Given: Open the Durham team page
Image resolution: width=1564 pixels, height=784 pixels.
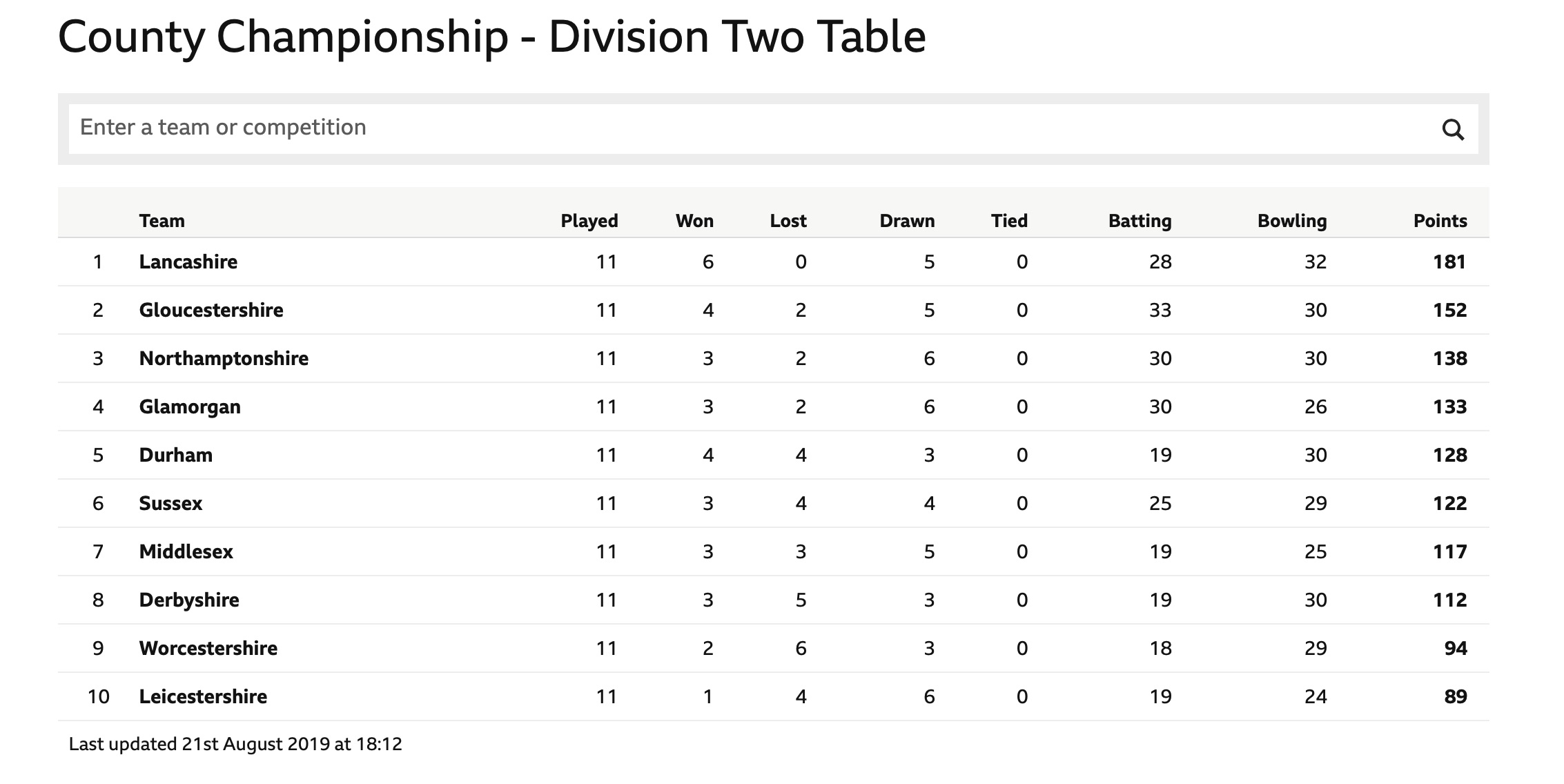Looking at the screenshot, I should point(176,455).
